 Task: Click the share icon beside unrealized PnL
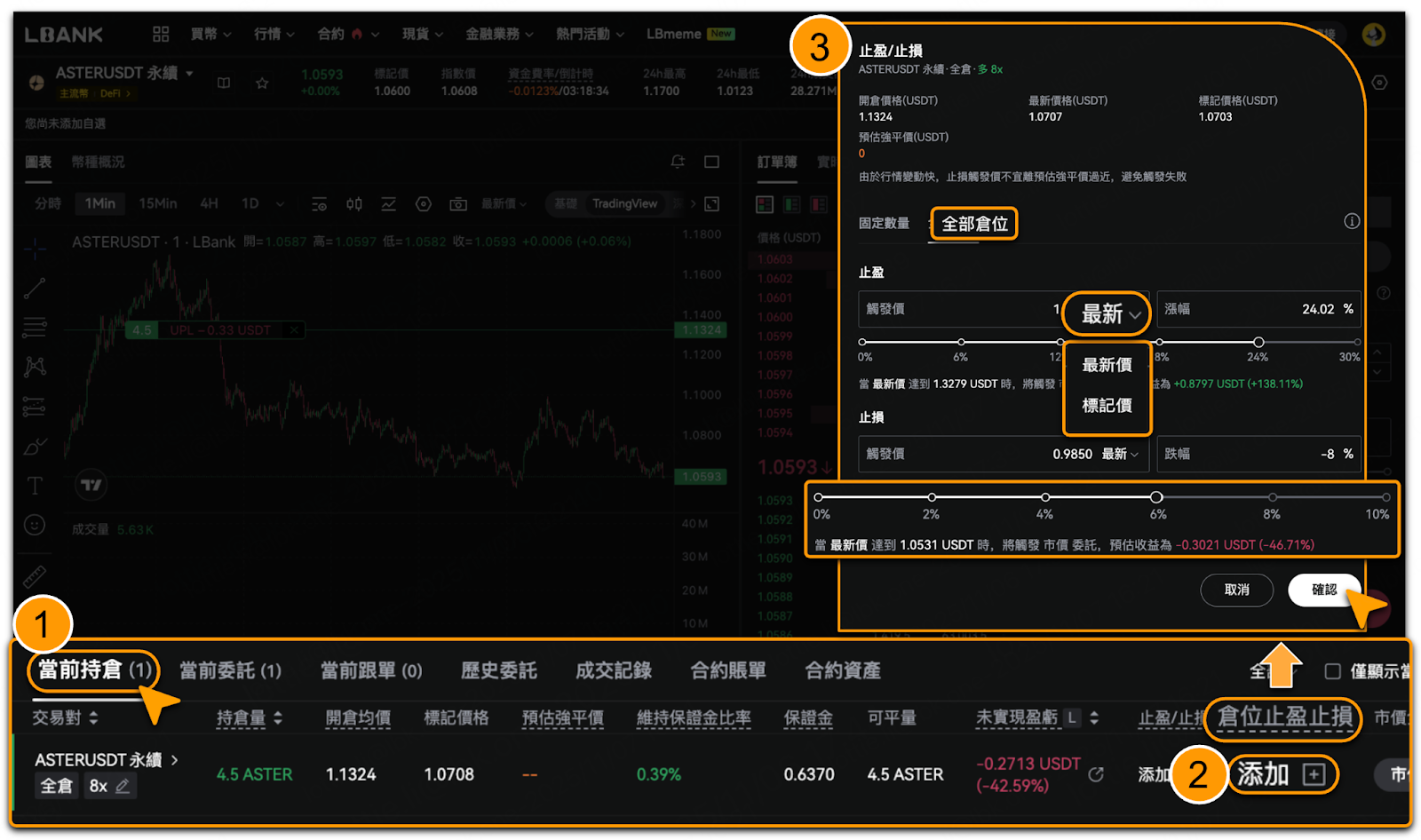[x=1096, y=774]
